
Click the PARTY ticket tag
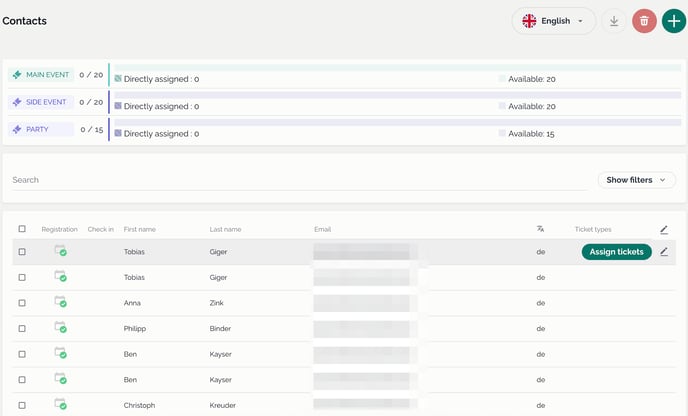point(41,129)
